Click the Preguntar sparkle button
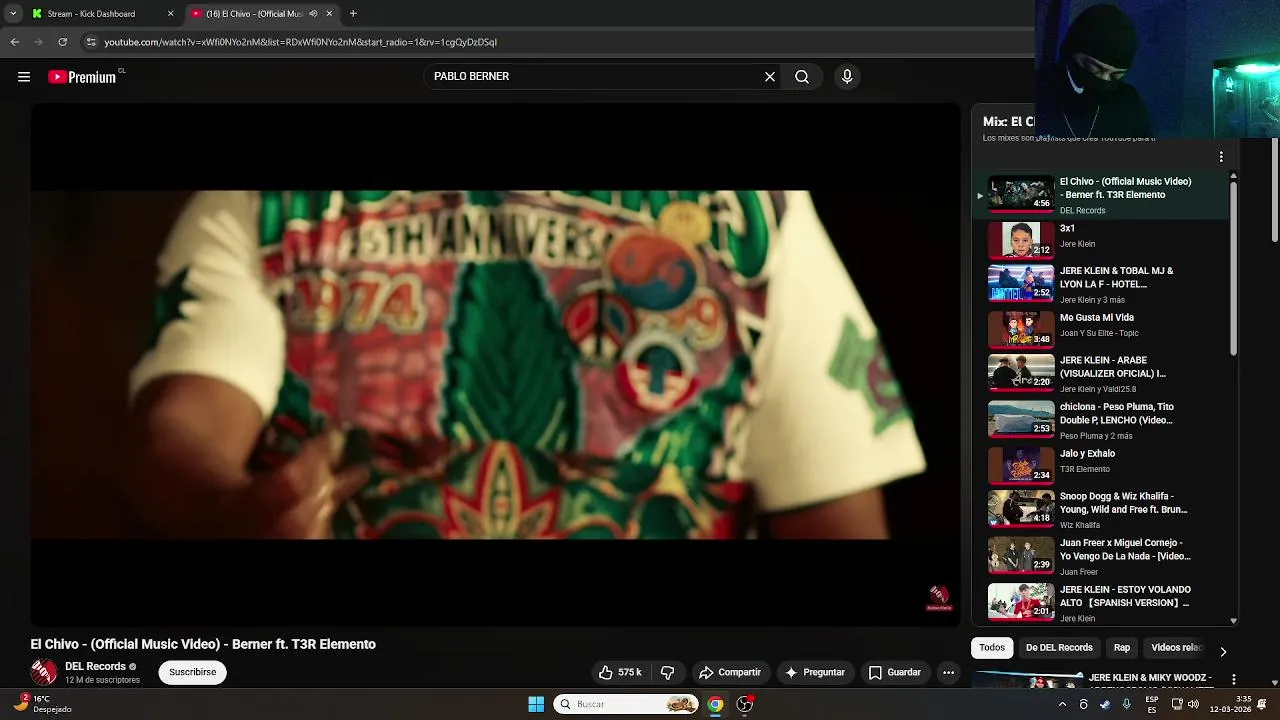This screenshot has height=720, width=1280. point(815,673)
